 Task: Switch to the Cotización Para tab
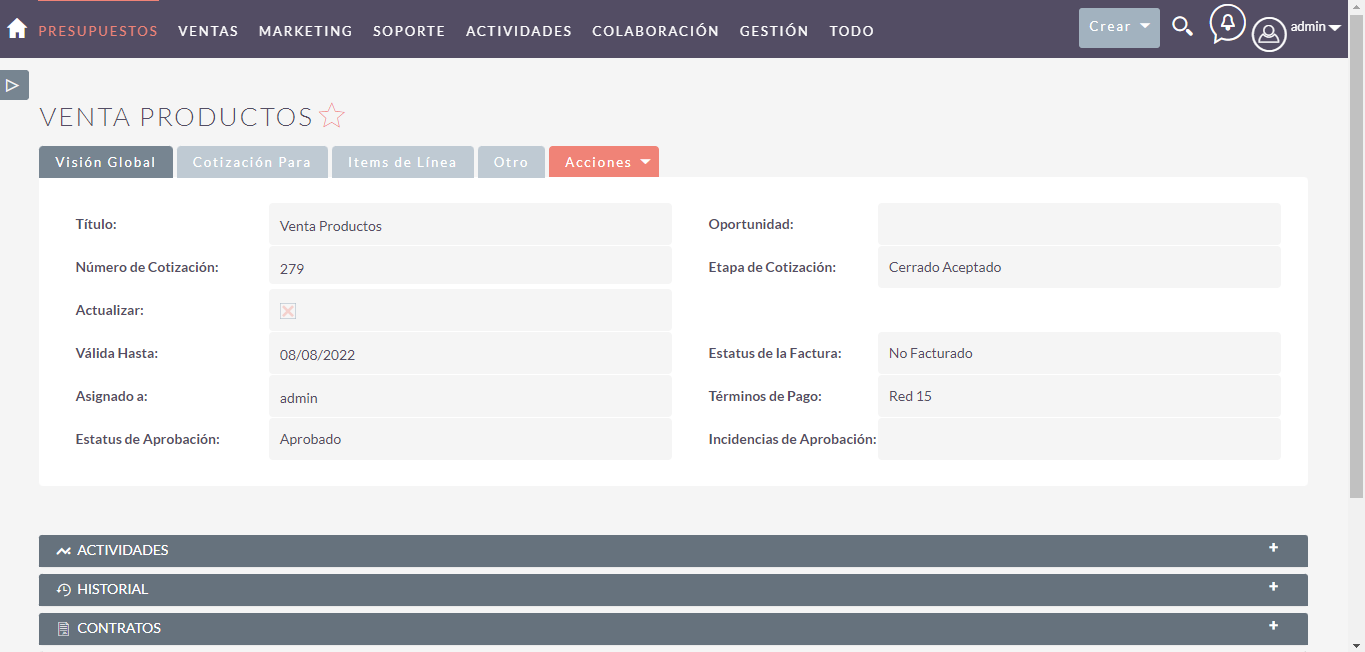pos(251,162)
